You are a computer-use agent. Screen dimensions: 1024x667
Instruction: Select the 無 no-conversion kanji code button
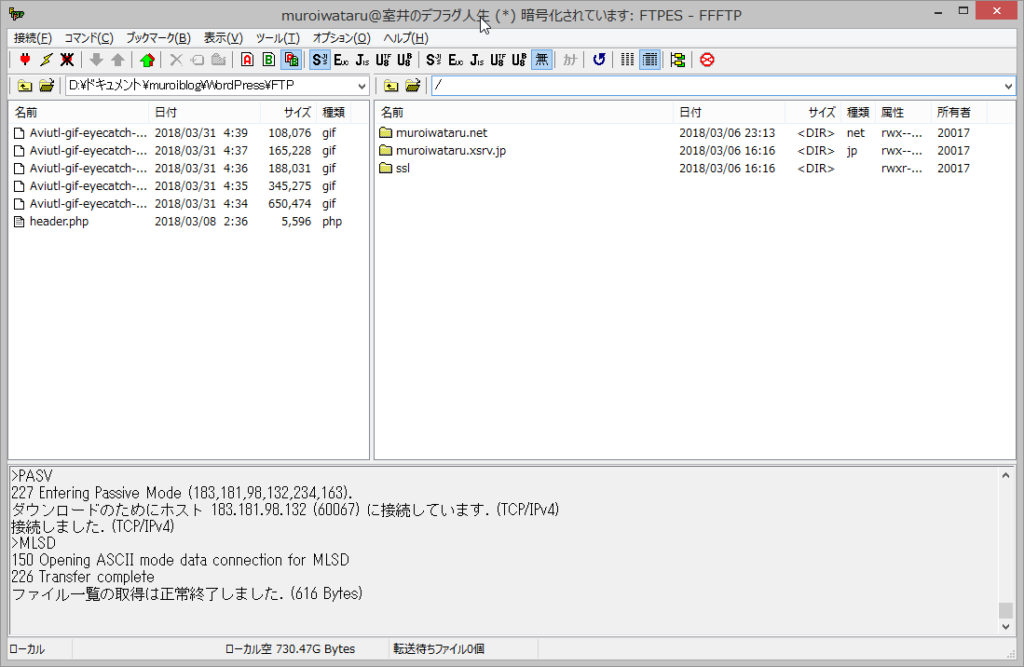pos(541,60)
